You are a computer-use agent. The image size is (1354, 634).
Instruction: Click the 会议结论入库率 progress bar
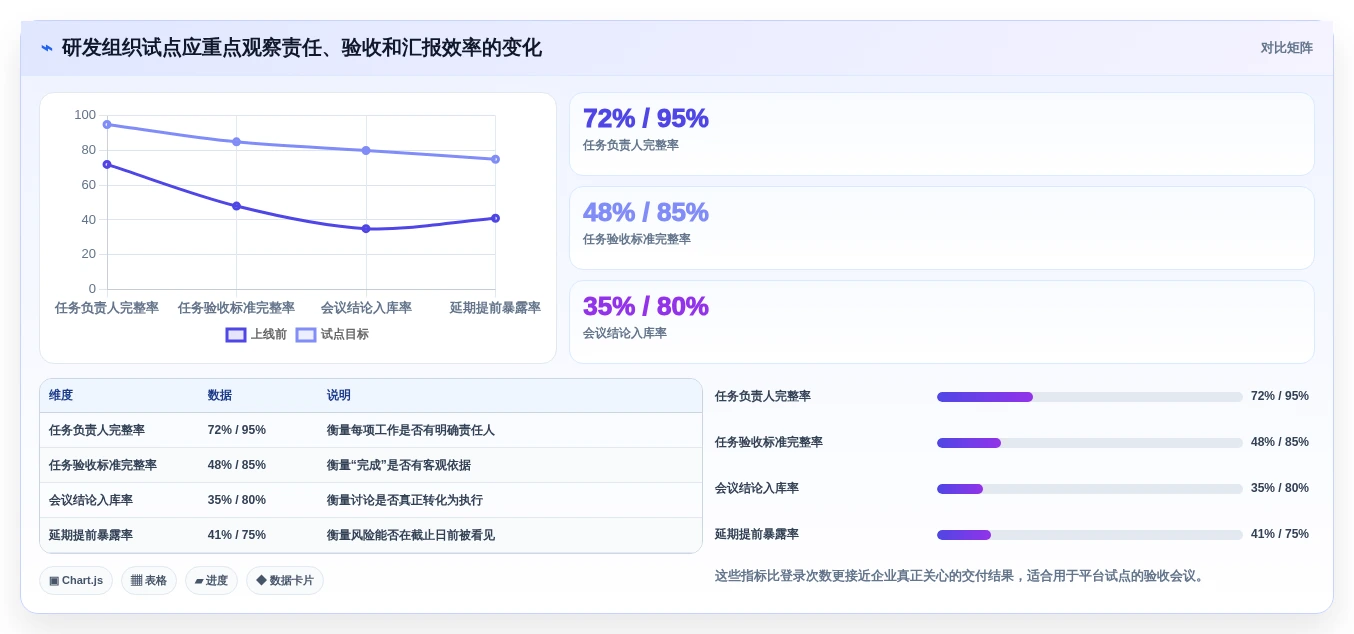pos(1089,489)
